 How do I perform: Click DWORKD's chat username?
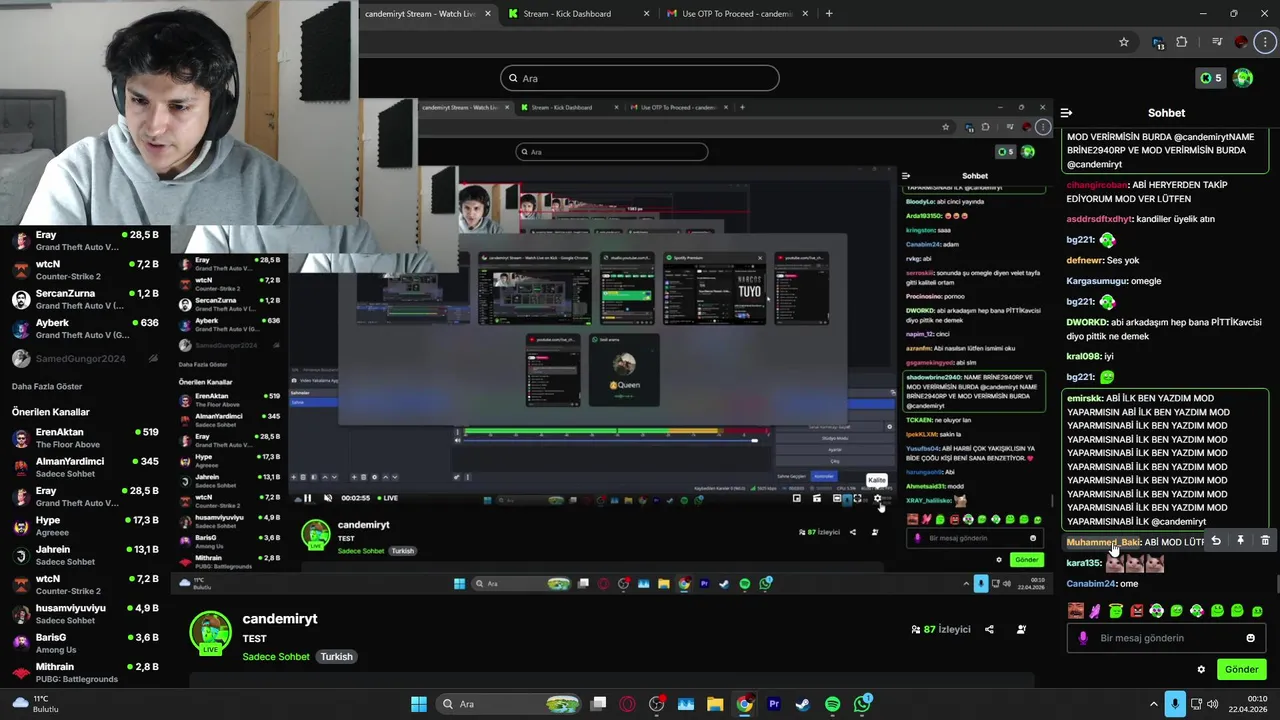(x=1087, y=323)
